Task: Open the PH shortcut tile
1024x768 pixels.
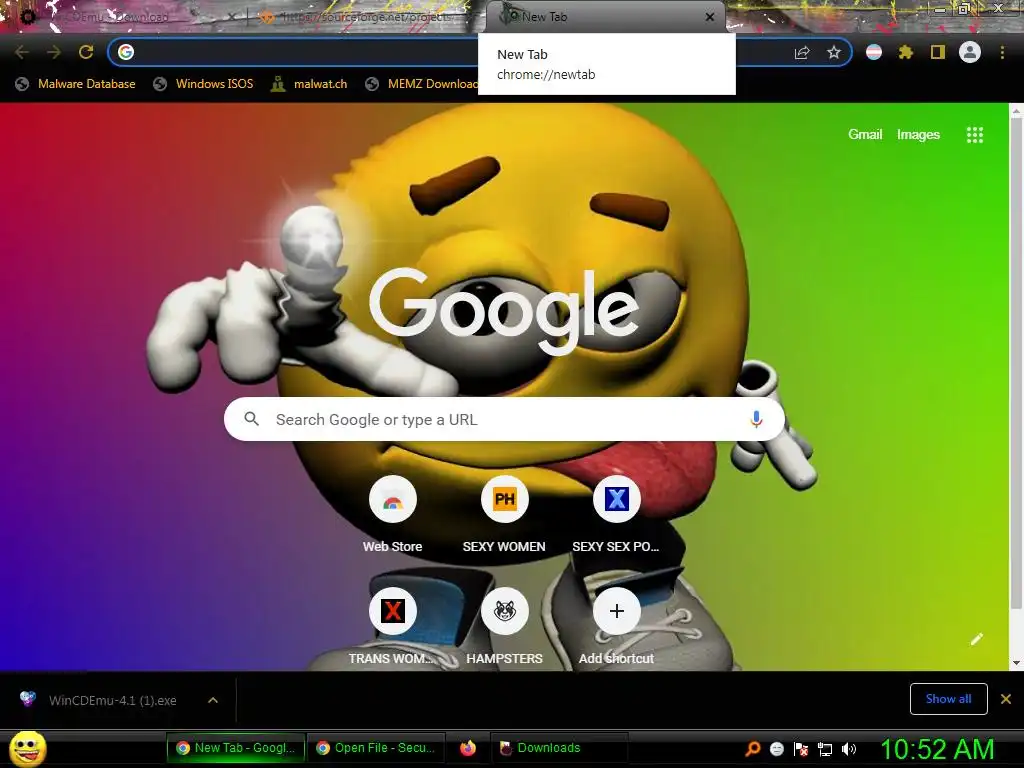Action: (x=504, y=500)
